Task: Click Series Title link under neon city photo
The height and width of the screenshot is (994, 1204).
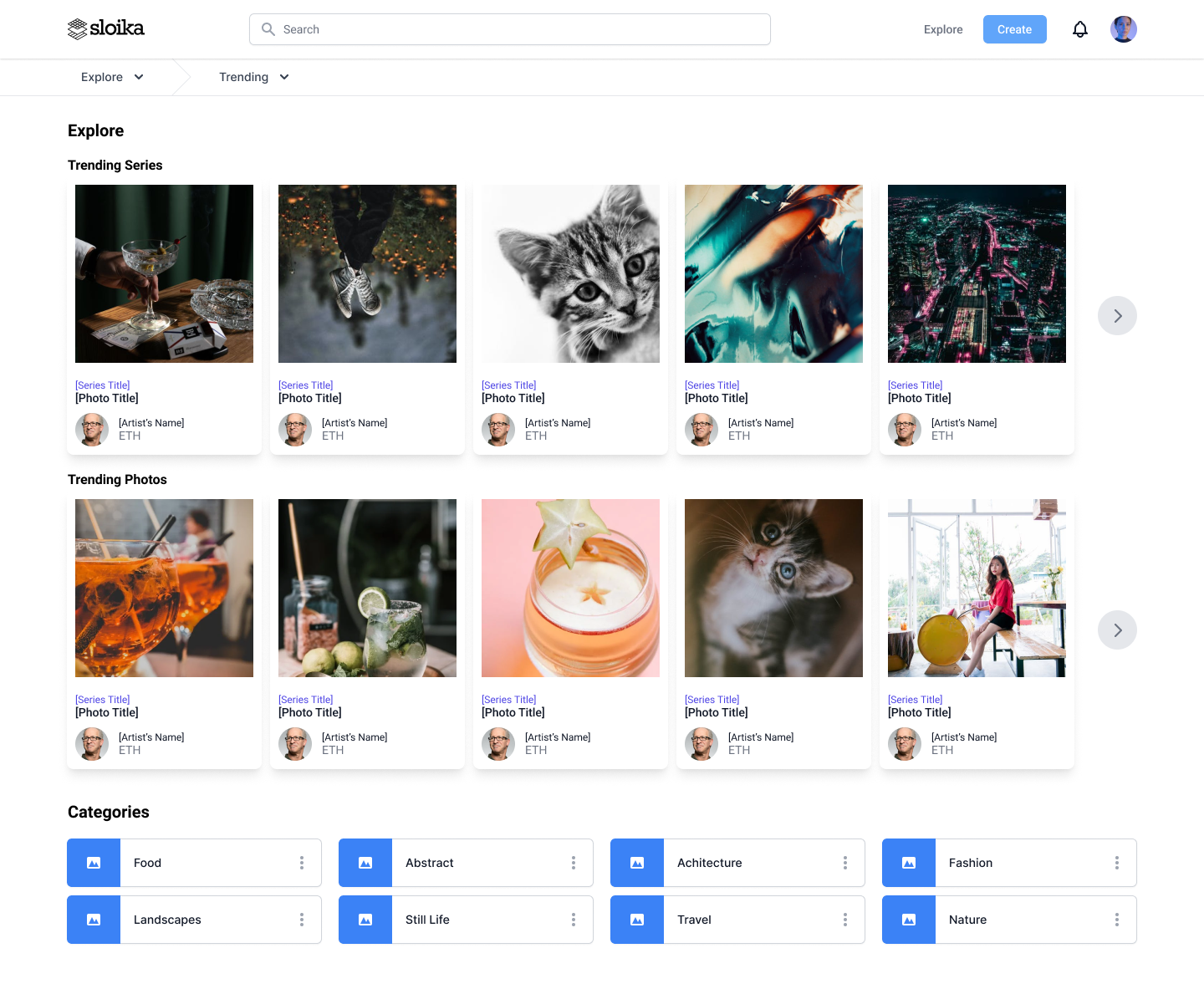Action: pyautogui.click(x=916, y=385)
